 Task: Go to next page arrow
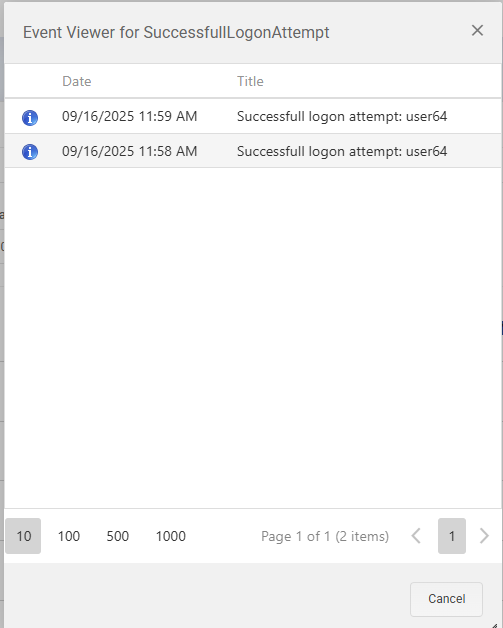pyautogui.click(x=484, y=536)
